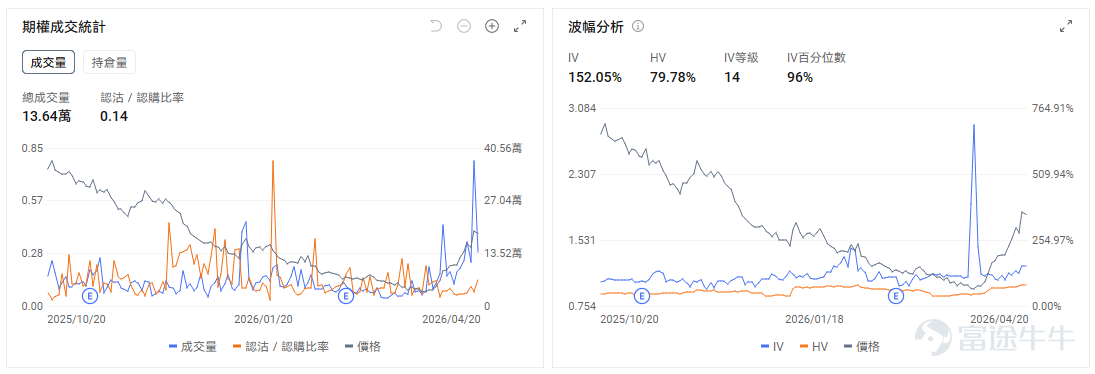
Task: Click the 764.91% right axis label
Action: [1052, 108]
